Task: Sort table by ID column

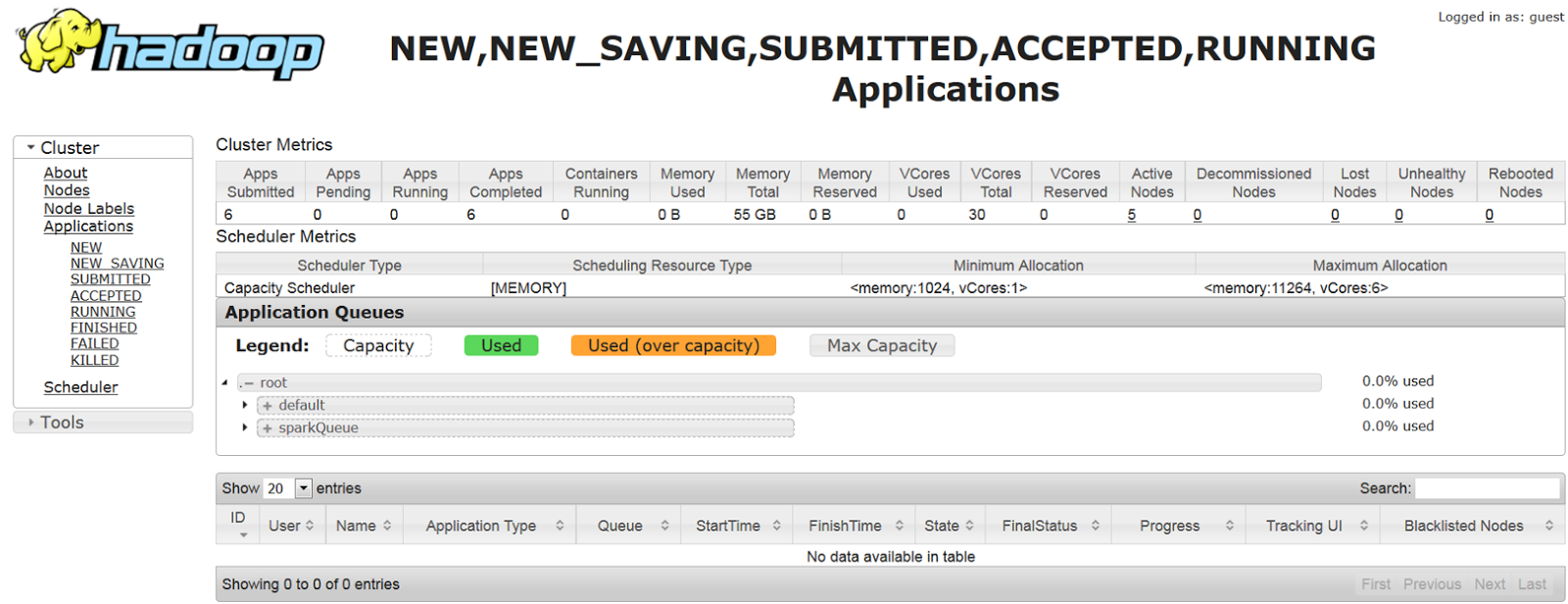Action: coord(238,525)
